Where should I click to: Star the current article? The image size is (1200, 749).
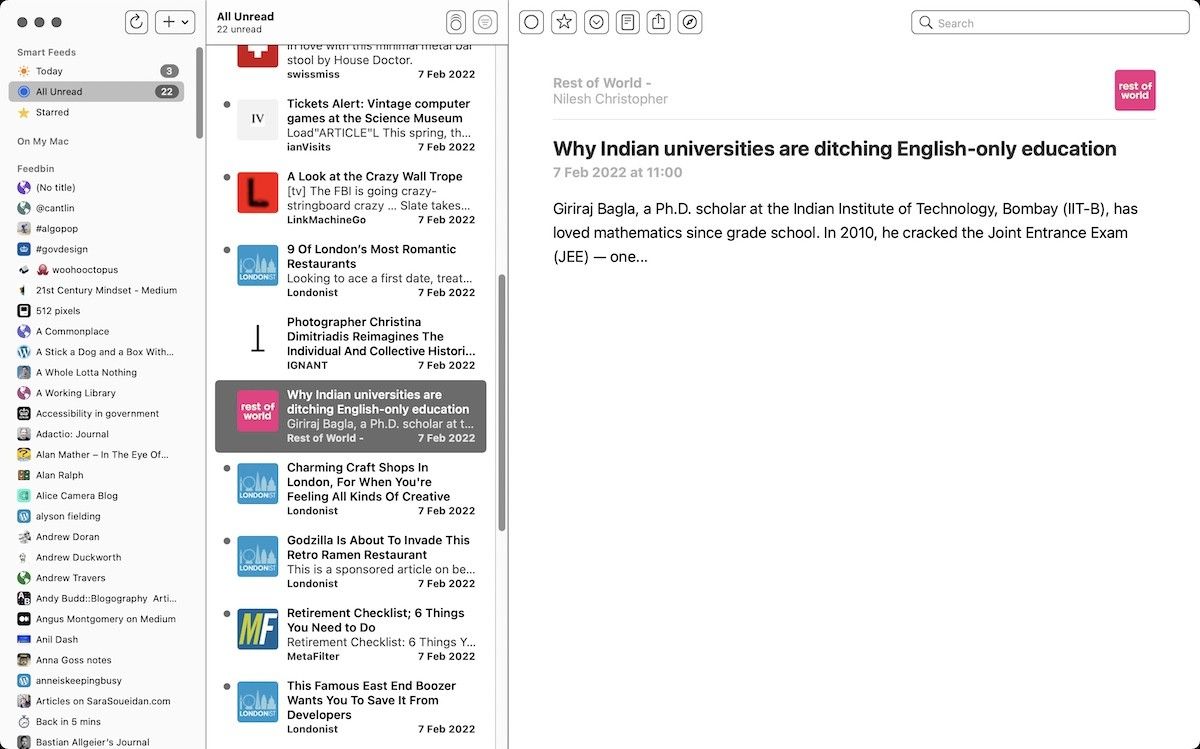click(x=564, y=22)
